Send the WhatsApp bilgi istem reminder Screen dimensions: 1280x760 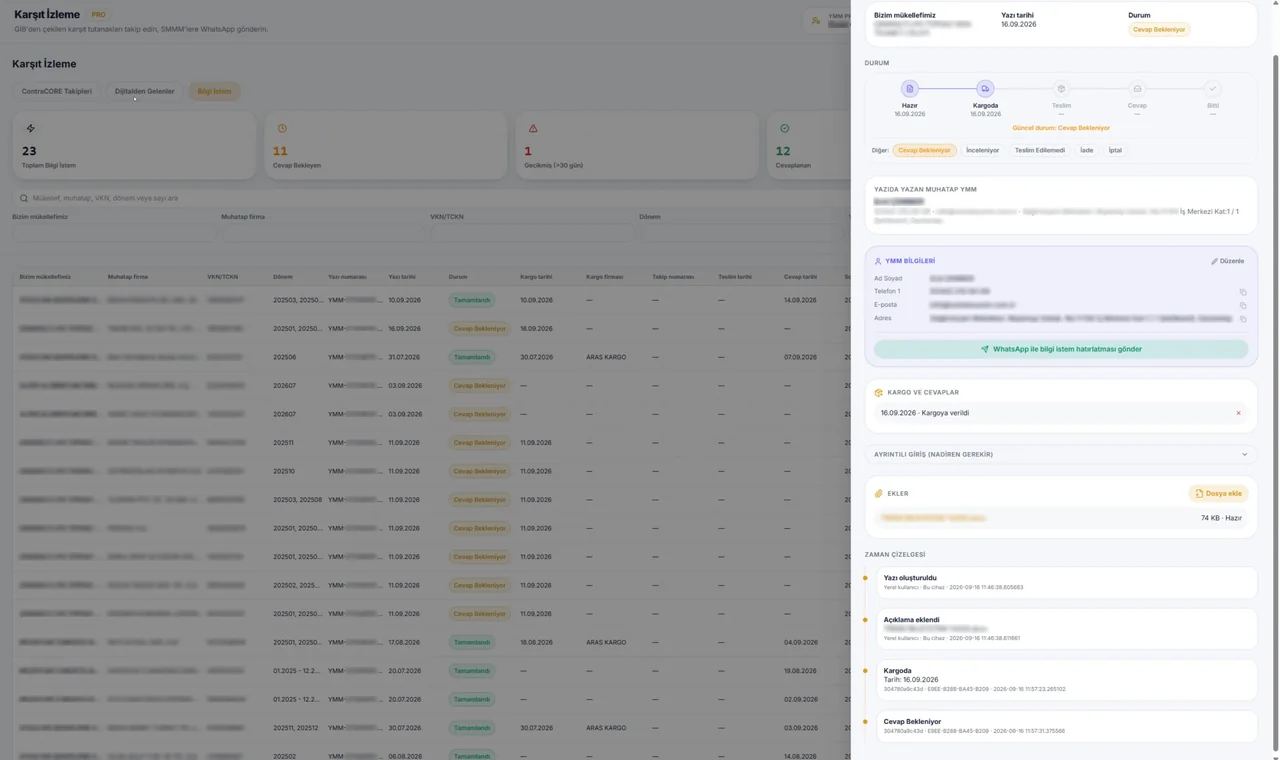coord(1061,349)
